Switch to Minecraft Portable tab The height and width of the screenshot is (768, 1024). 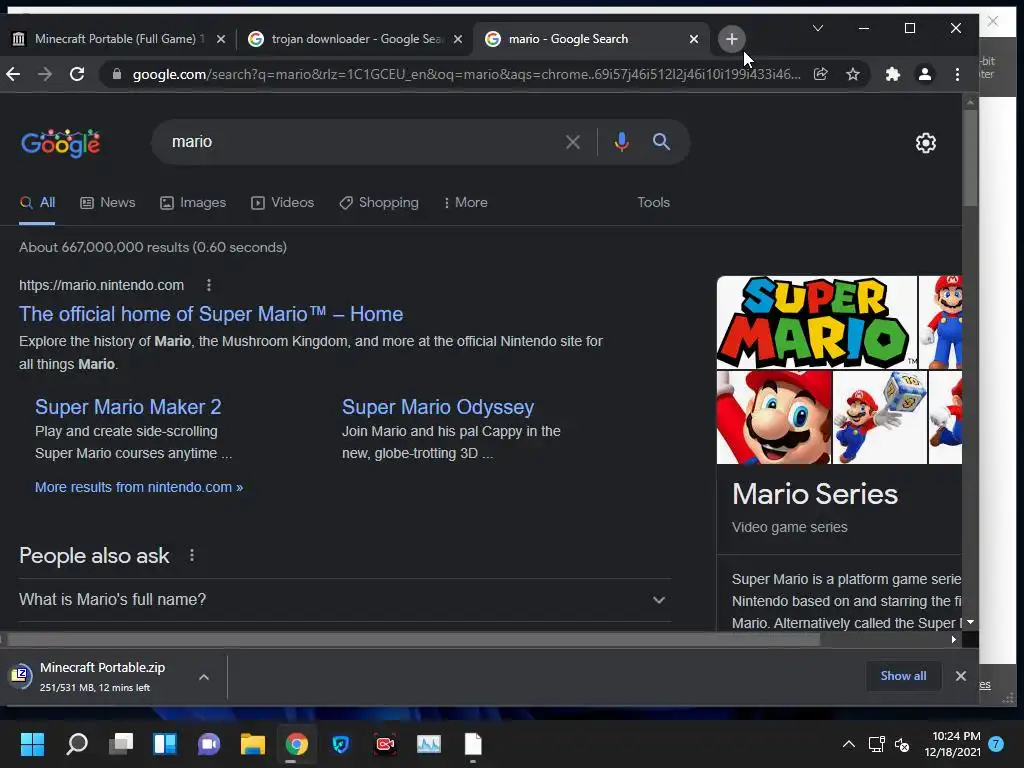[118, 39]
